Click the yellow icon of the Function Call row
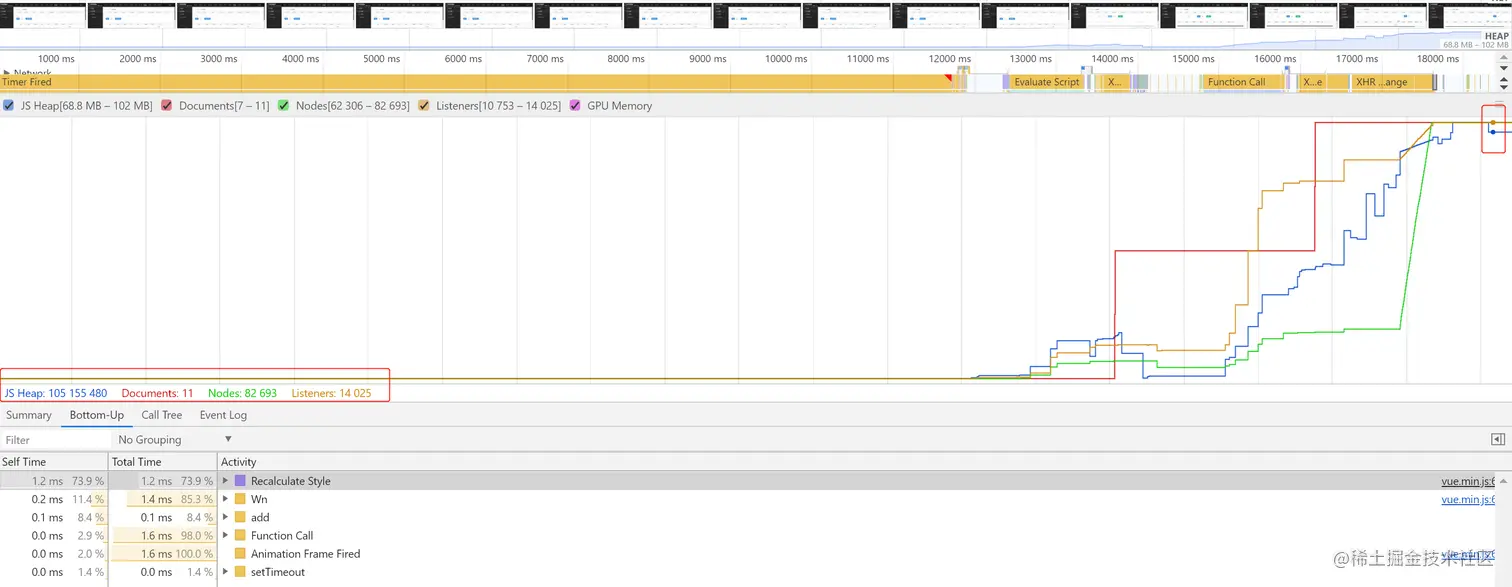The height and width of the screenshot is (587, 1512). point(240,535)
